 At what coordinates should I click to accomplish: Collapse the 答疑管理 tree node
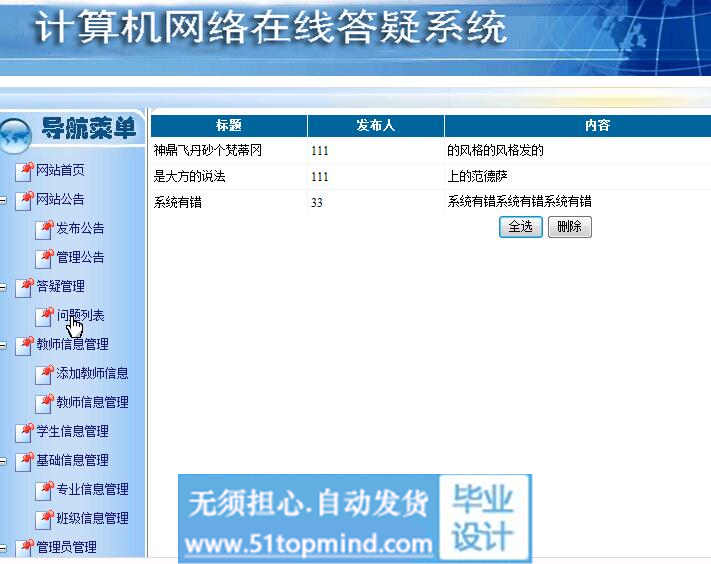click(x=3, y=287)
